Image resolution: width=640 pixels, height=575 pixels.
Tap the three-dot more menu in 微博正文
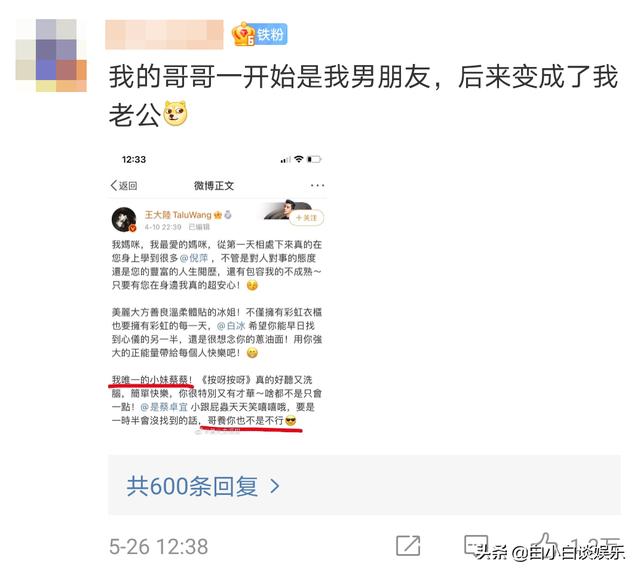317,185
